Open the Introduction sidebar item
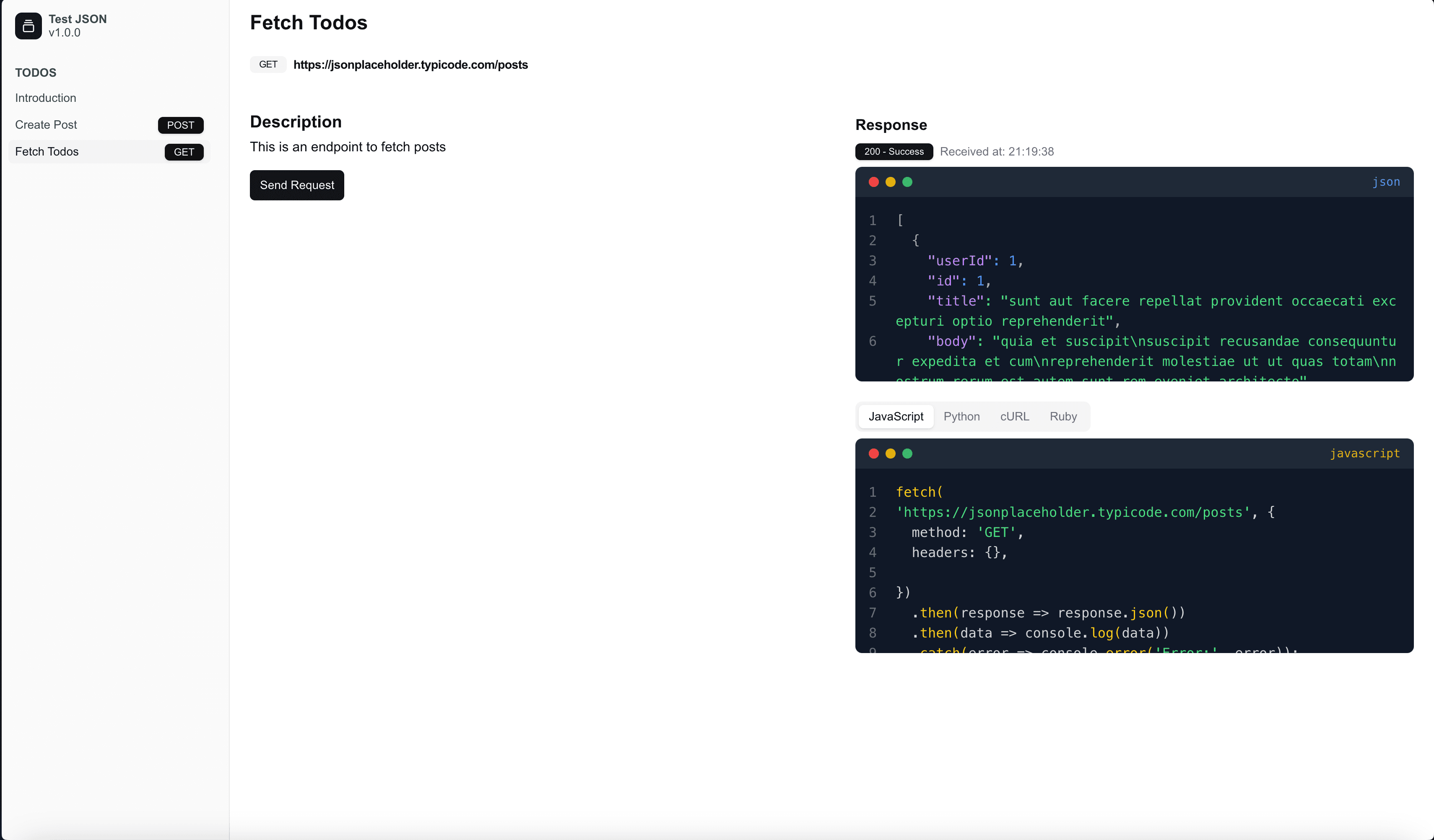The image size is (1434, 840). point(46,98)
